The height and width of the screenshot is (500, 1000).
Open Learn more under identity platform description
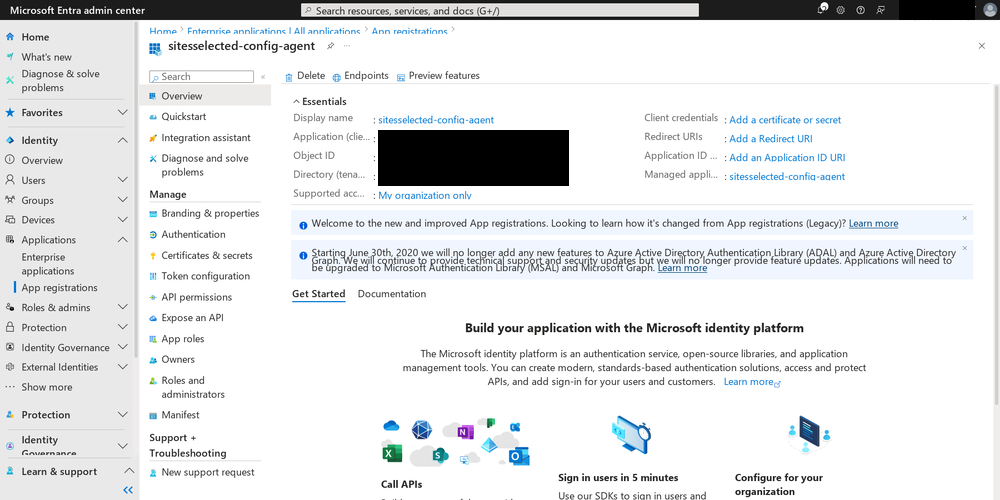[x=752, y=381]
